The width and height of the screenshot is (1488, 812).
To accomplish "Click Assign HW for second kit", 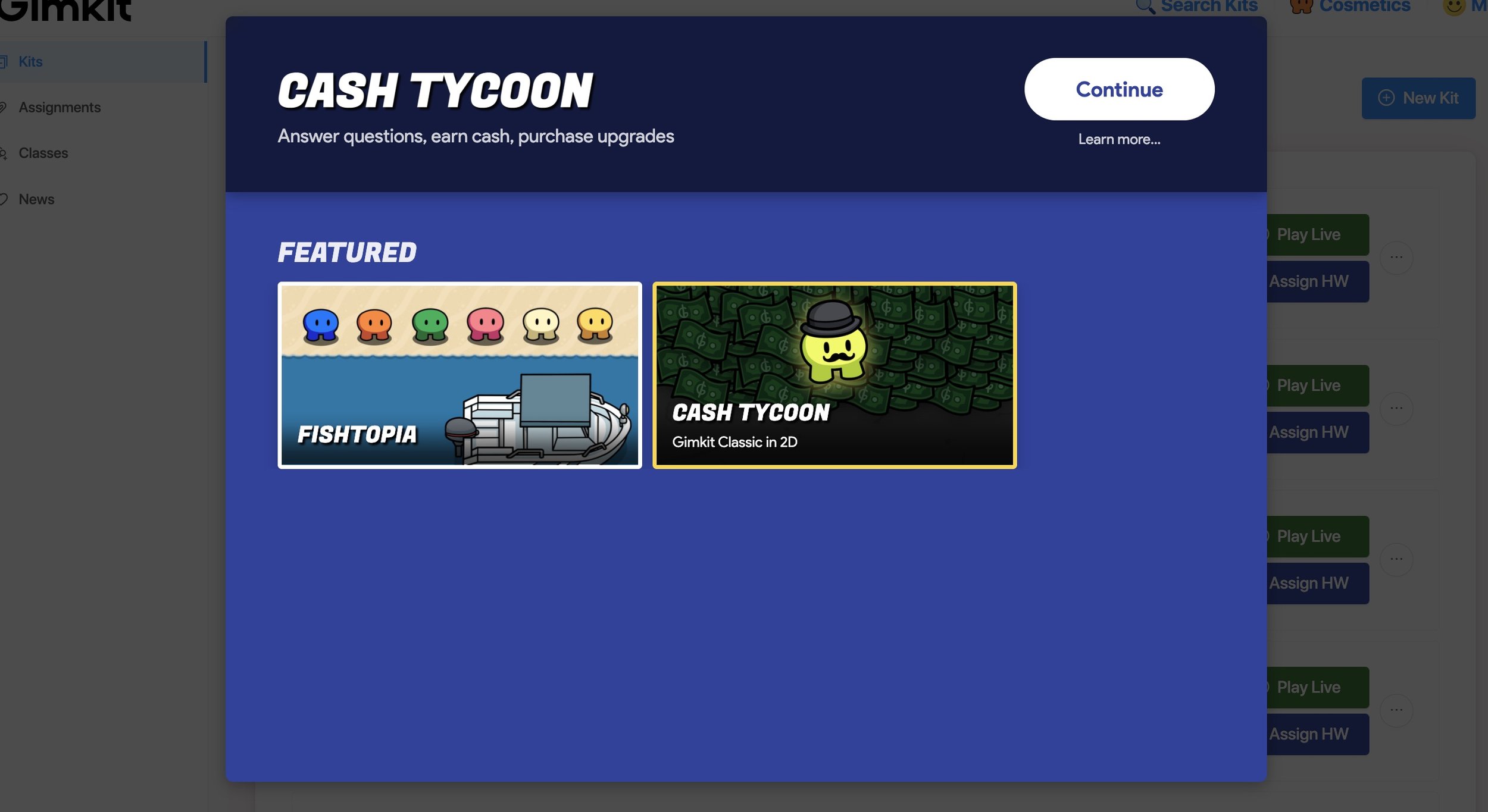I will click(1308, 432).
